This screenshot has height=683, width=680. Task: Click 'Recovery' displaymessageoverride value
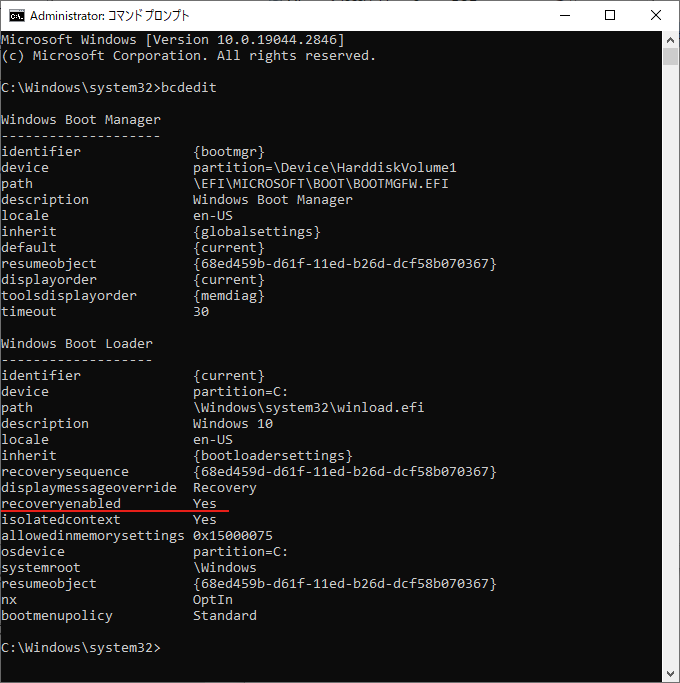225,488
